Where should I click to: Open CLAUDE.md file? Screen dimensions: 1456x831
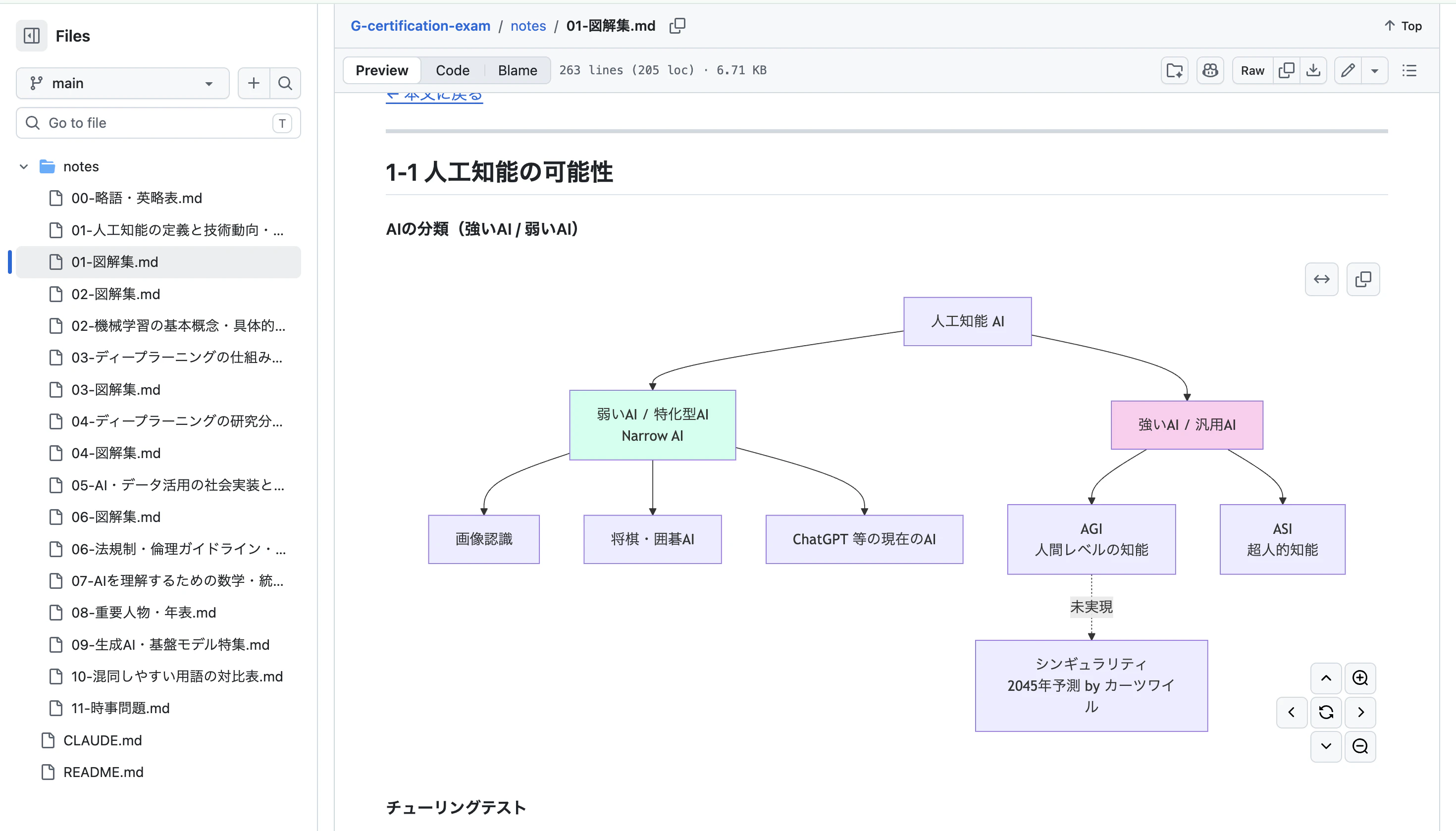[x=158, y=740]
